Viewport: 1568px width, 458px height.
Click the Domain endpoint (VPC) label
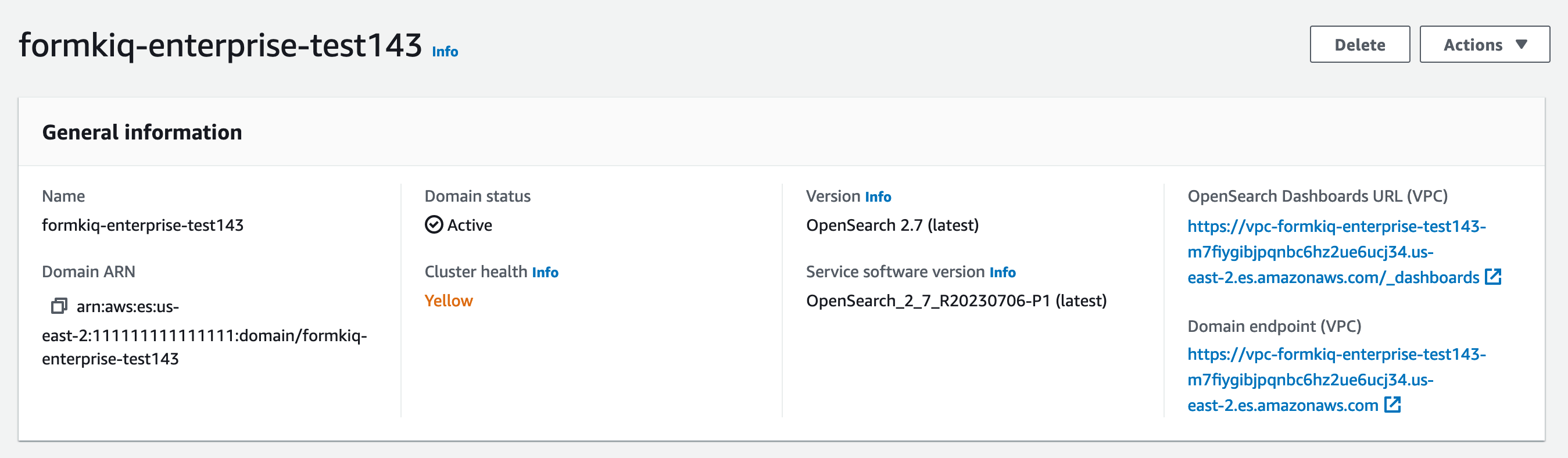[1274, 327]
